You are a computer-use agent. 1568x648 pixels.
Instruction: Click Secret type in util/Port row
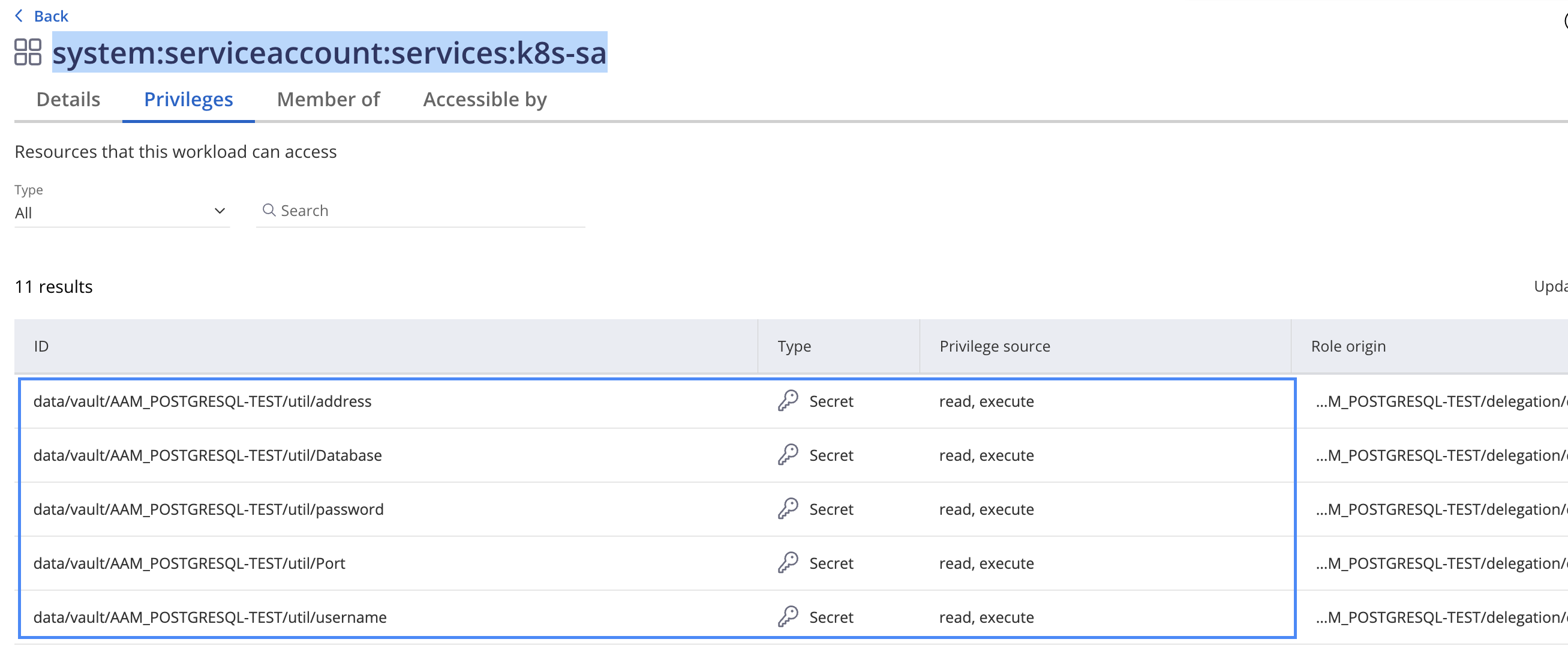(831, 563)
